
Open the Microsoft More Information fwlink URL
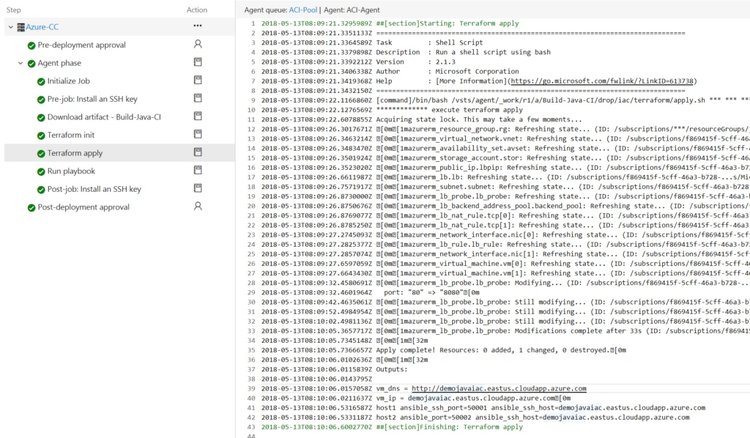(x=602, y=81)
